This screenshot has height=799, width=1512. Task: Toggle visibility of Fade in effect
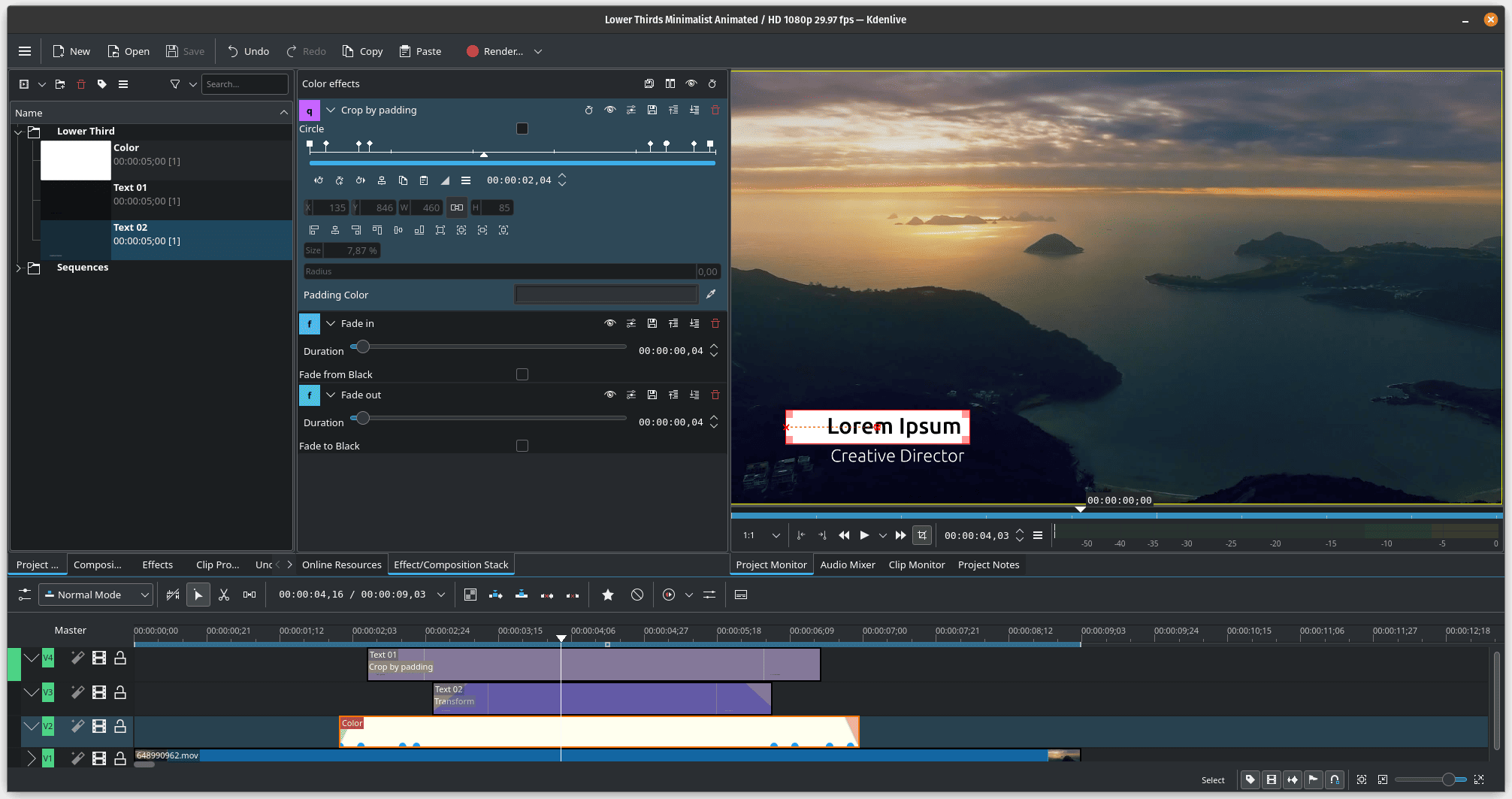tap(610, 323)
